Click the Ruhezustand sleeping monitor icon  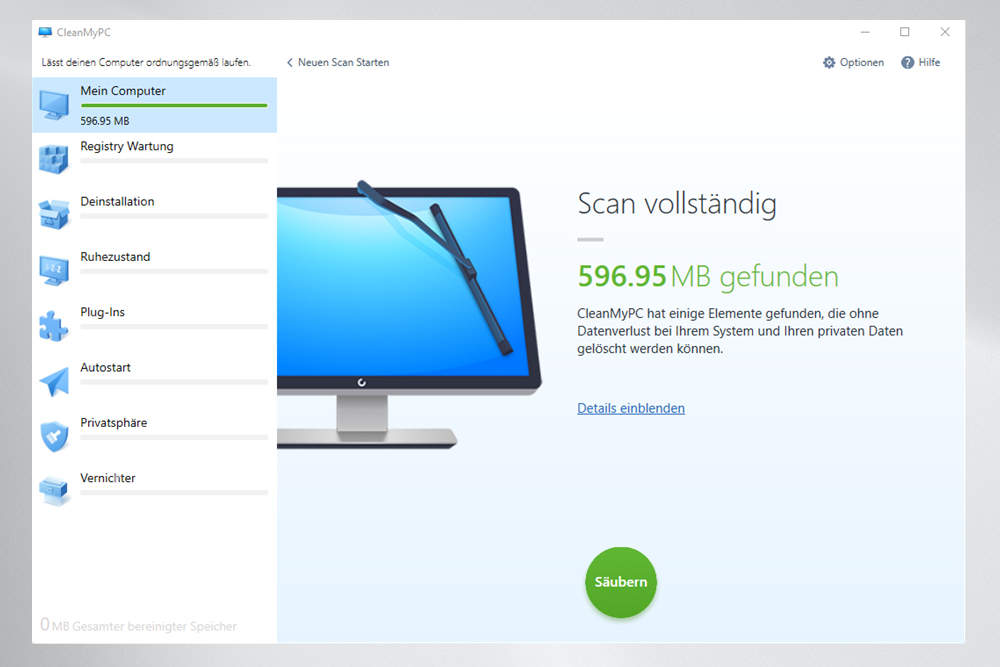pos(54,270)
